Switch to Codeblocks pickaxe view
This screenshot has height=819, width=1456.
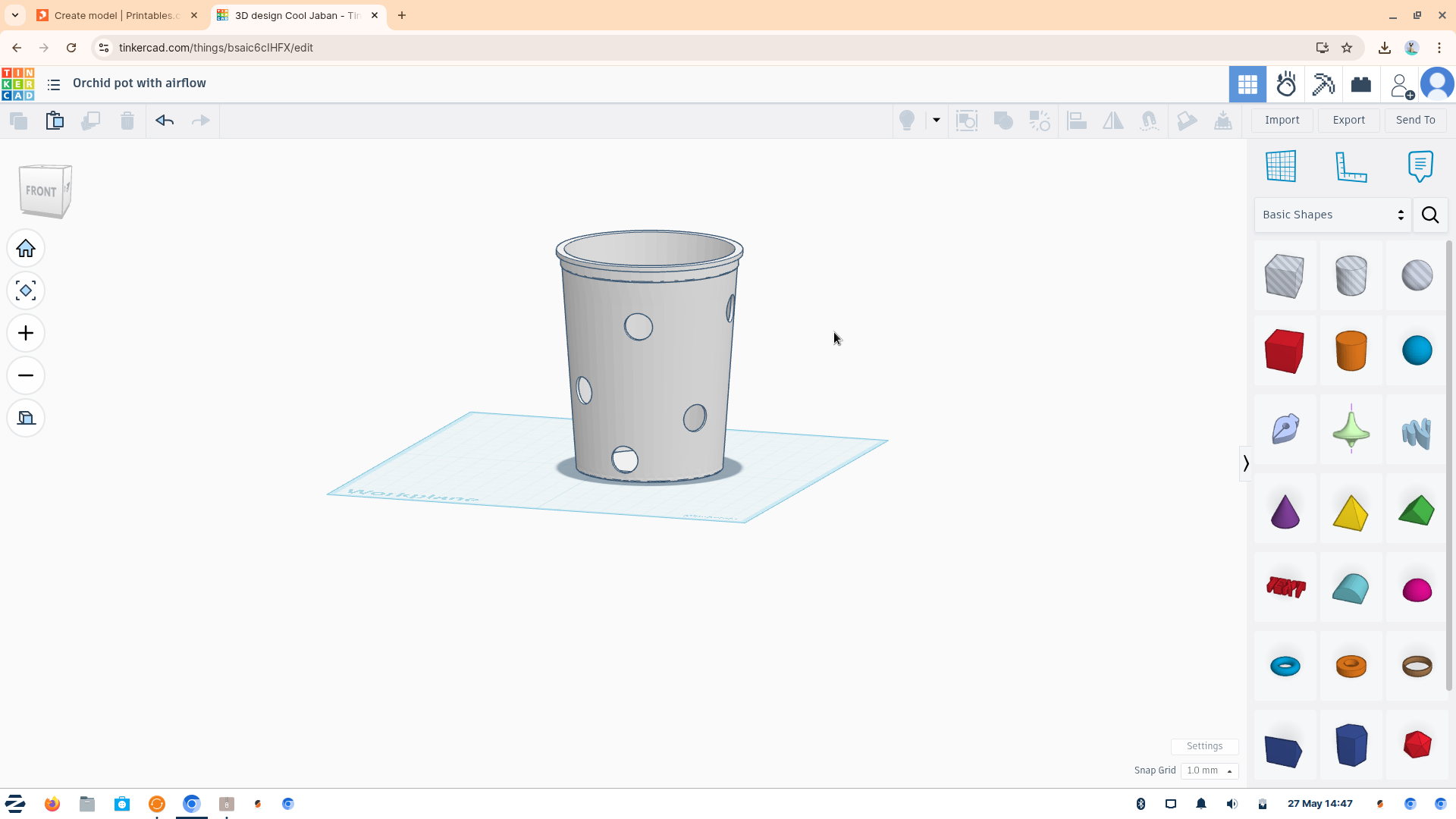pyautogui.click(x=1324, y=84)
